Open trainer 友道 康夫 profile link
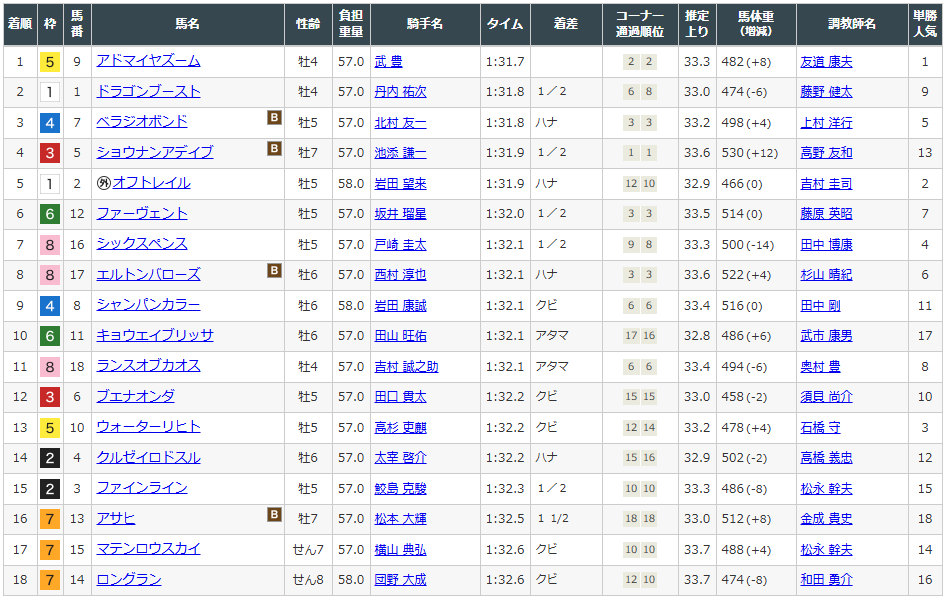 pyautogui.click(x=826, y=62)
